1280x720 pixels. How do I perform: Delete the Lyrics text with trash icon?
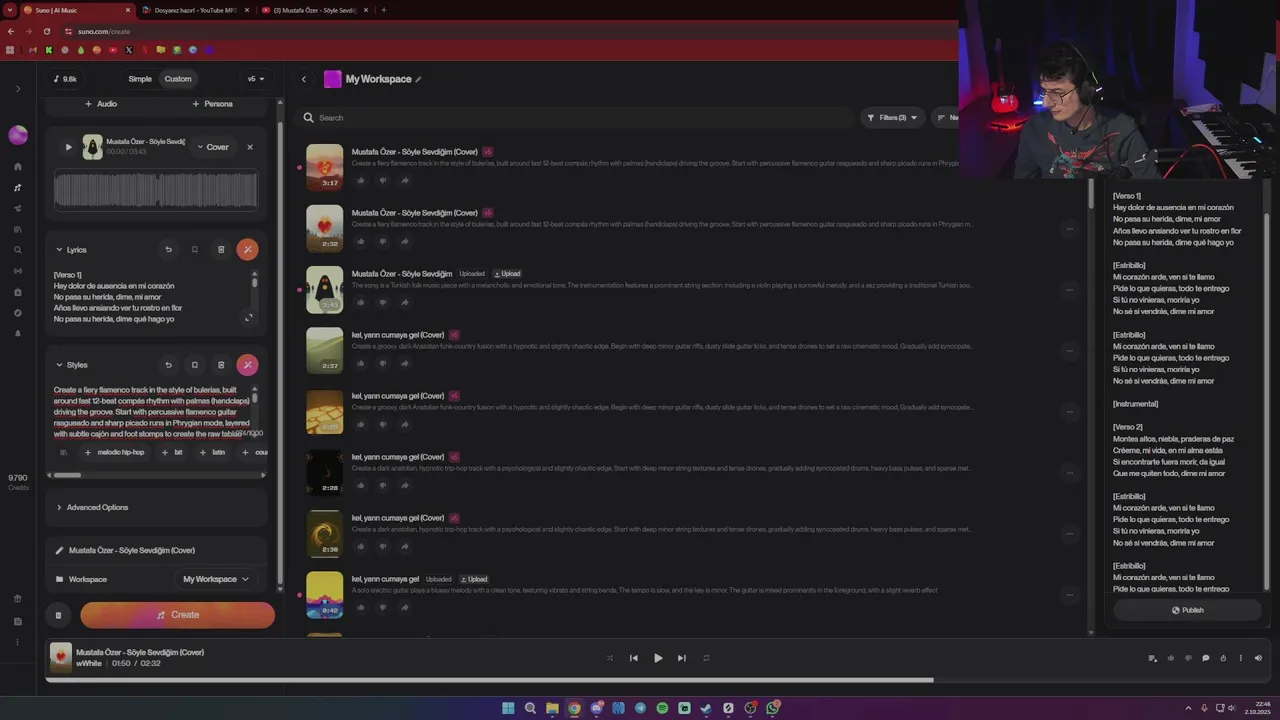[x=221, y=249]
